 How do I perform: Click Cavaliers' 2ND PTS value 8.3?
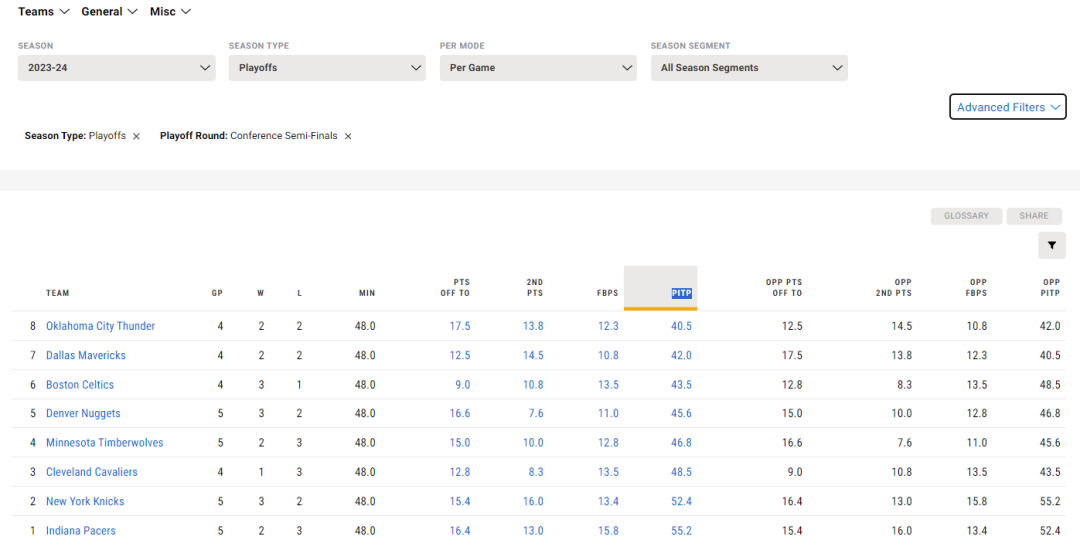(536, 472)
